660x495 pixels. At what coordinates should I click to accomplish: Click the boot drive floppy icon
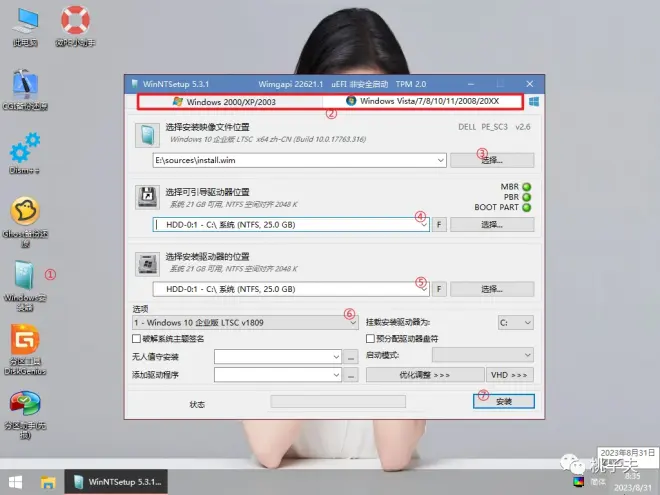click(x=147, y=197)
